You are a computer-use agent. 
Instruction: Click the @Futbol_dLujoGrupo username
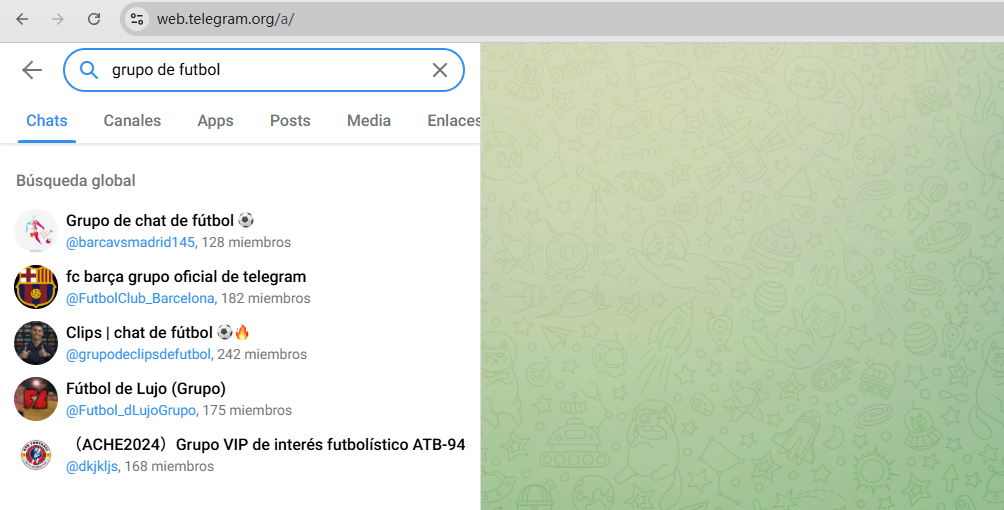(x=131, y=410)
